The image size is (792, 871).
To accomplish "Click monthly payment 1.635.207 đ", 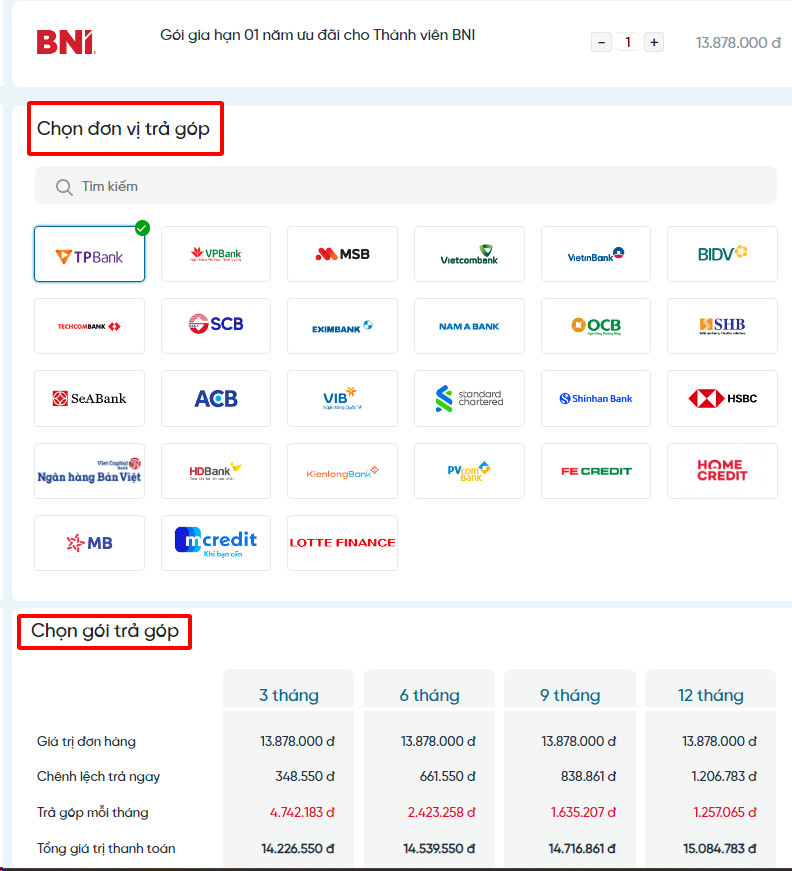I will click(583, 812).
